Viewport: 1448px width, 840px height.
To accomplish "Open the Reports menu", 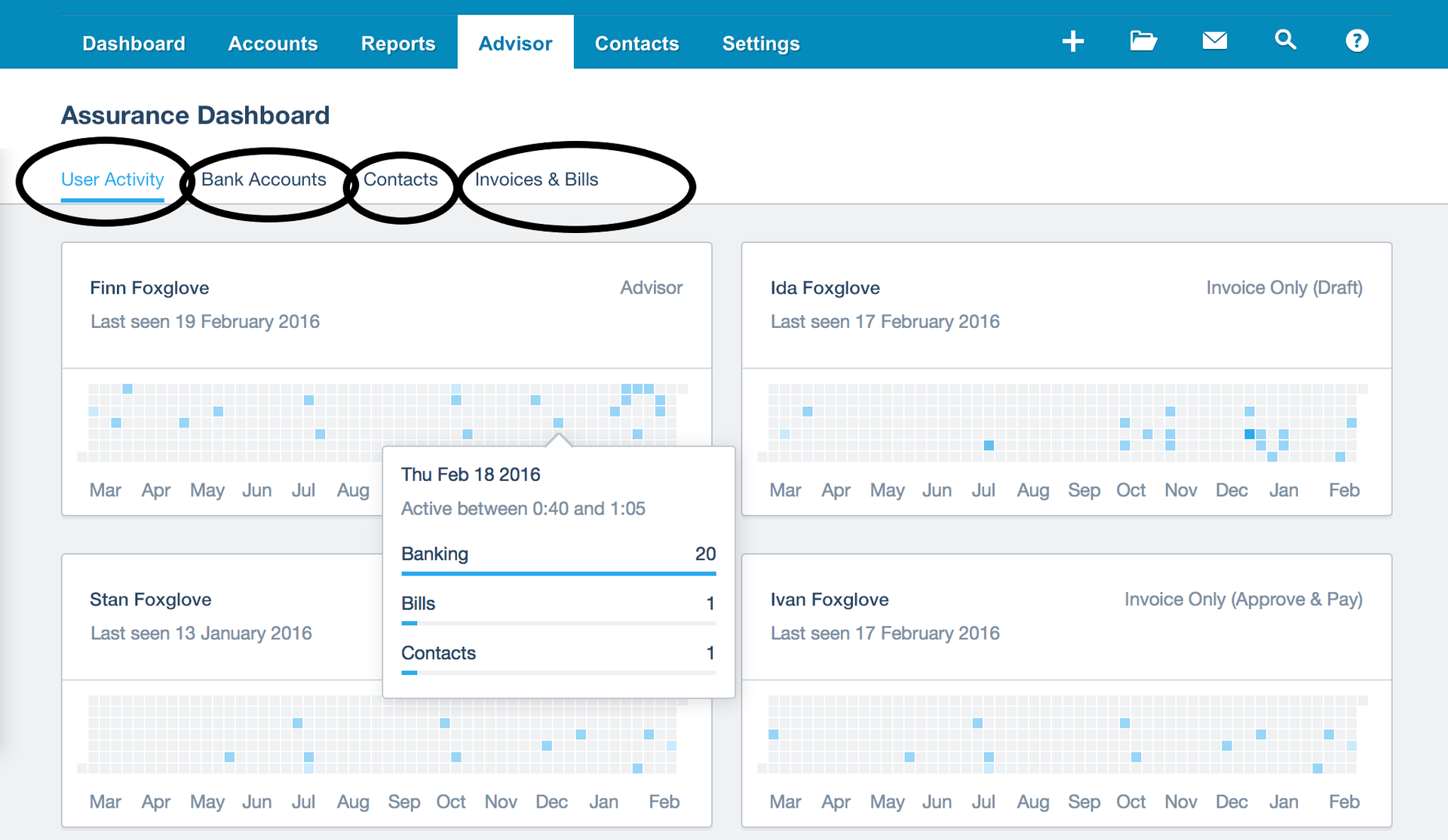I will coord(397,44).
